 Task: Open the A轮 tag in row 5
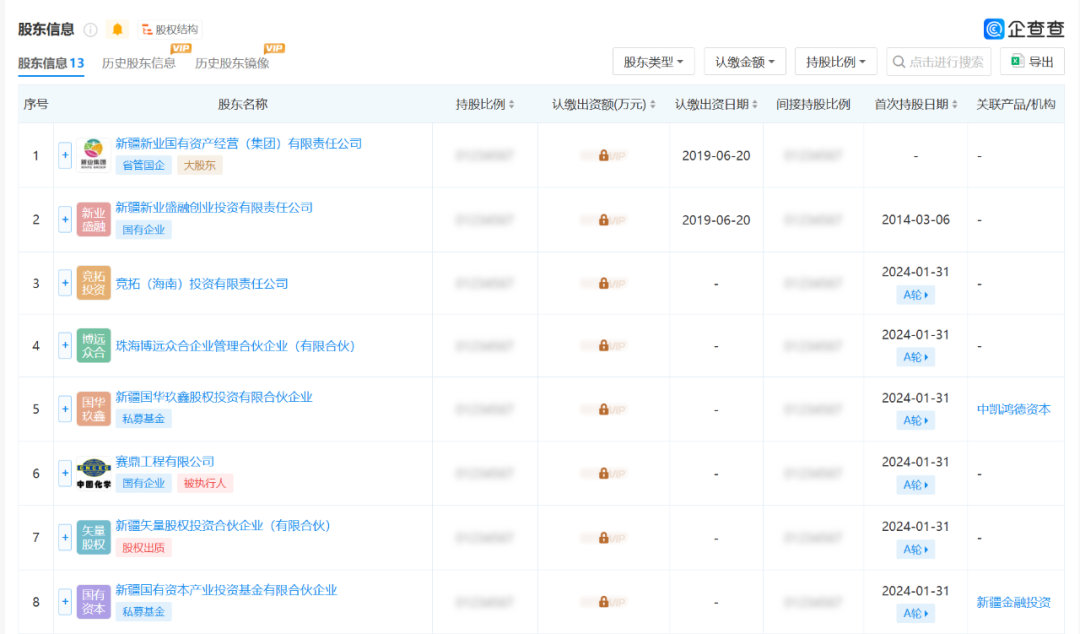(915, 420)
